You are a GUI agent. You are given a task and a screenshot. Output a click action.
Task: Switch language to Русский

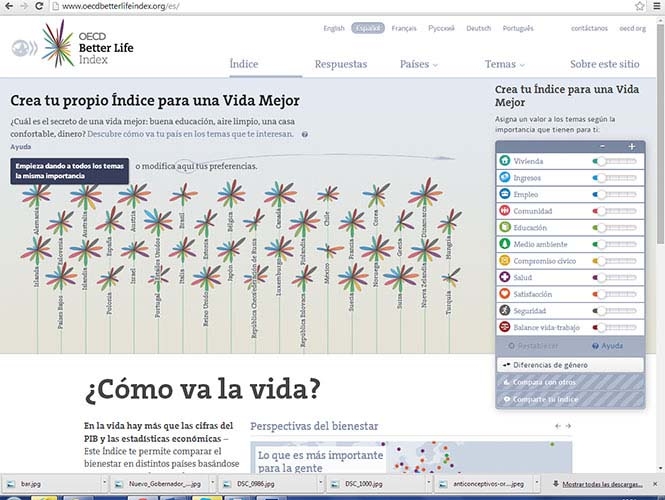pyautogui.click(x=441, y=28)
